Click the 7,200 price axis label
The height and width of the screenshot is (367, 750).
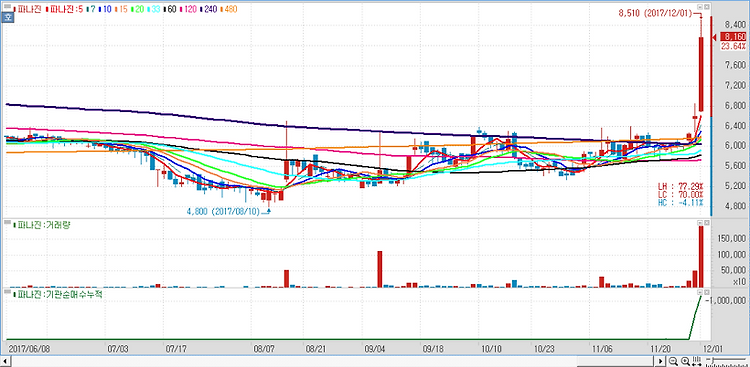coord(735,86)
